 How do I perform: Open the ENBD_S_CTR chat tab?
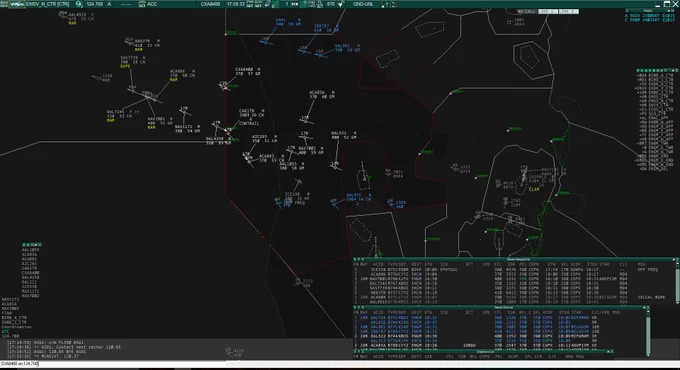tap(14, 322)
